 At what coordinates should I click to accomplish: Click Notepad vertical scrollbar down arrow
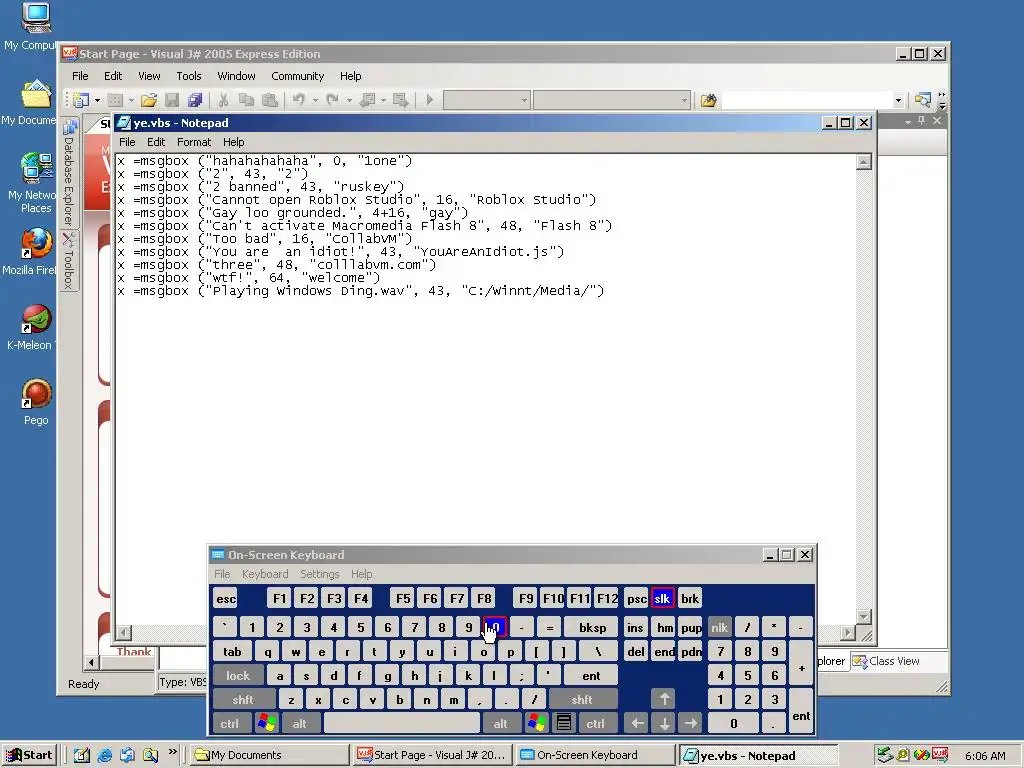(863, 616)
